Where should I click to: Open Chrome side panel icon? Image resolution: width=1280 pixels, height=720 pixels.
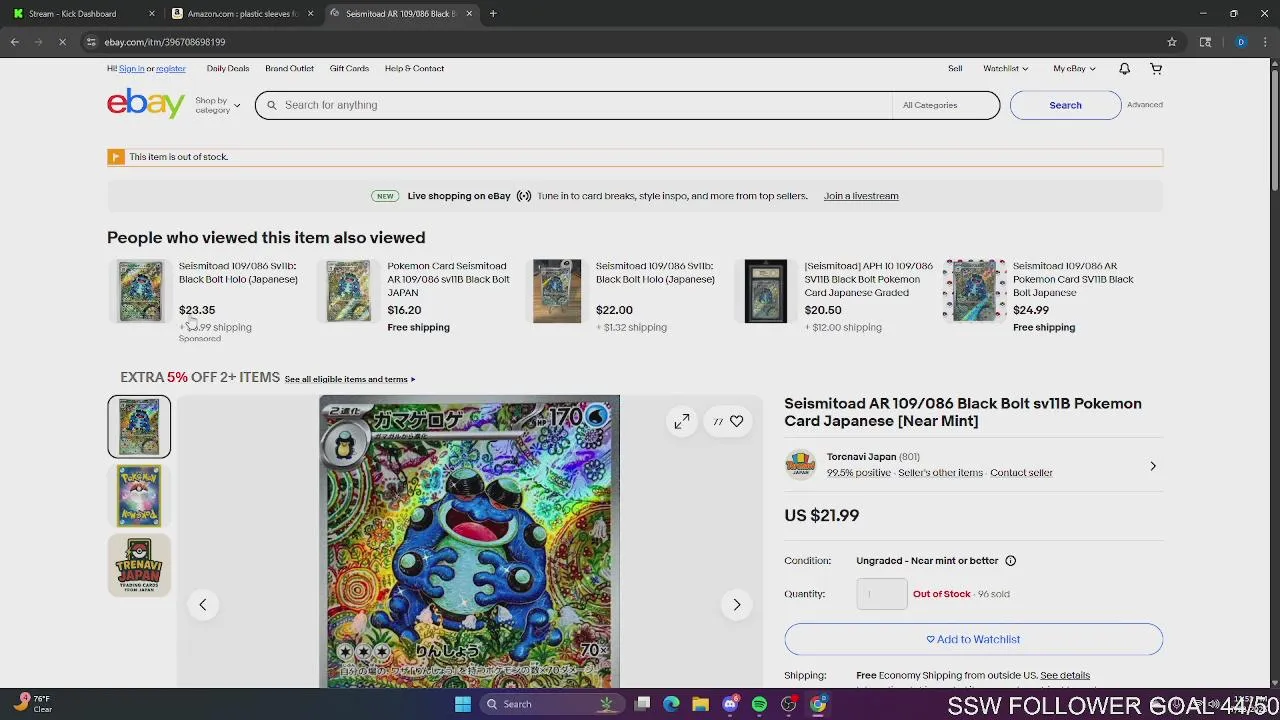point(1205,42)
